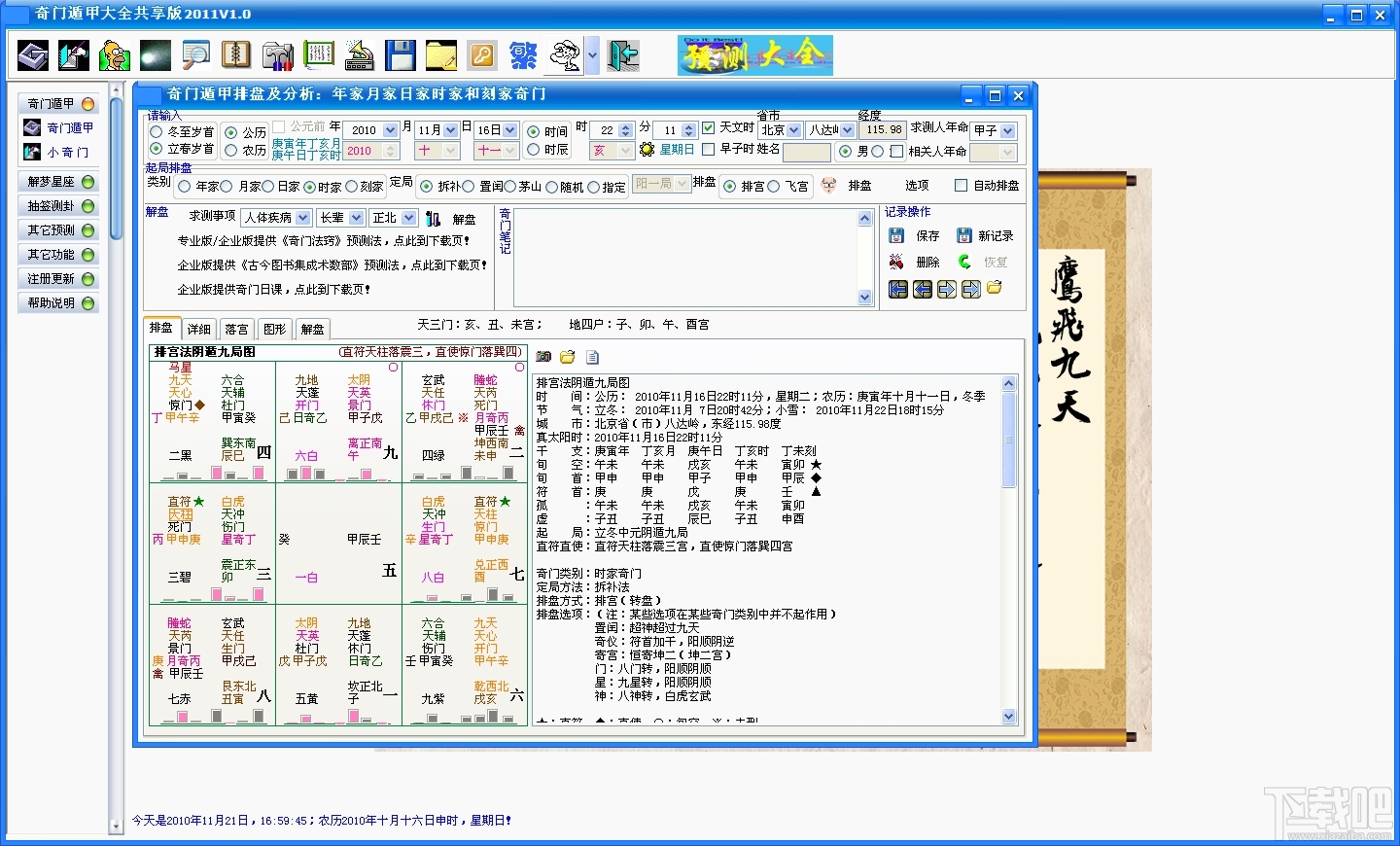This screenshot has height=846, width=1400.
Task: Expand the 人体疾病 dropdown list
Action: (x=302, y=218)
